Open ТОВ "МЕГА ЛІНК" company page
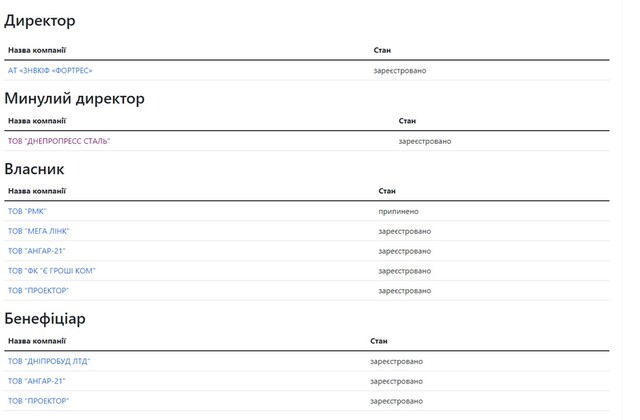 point(39,231)
